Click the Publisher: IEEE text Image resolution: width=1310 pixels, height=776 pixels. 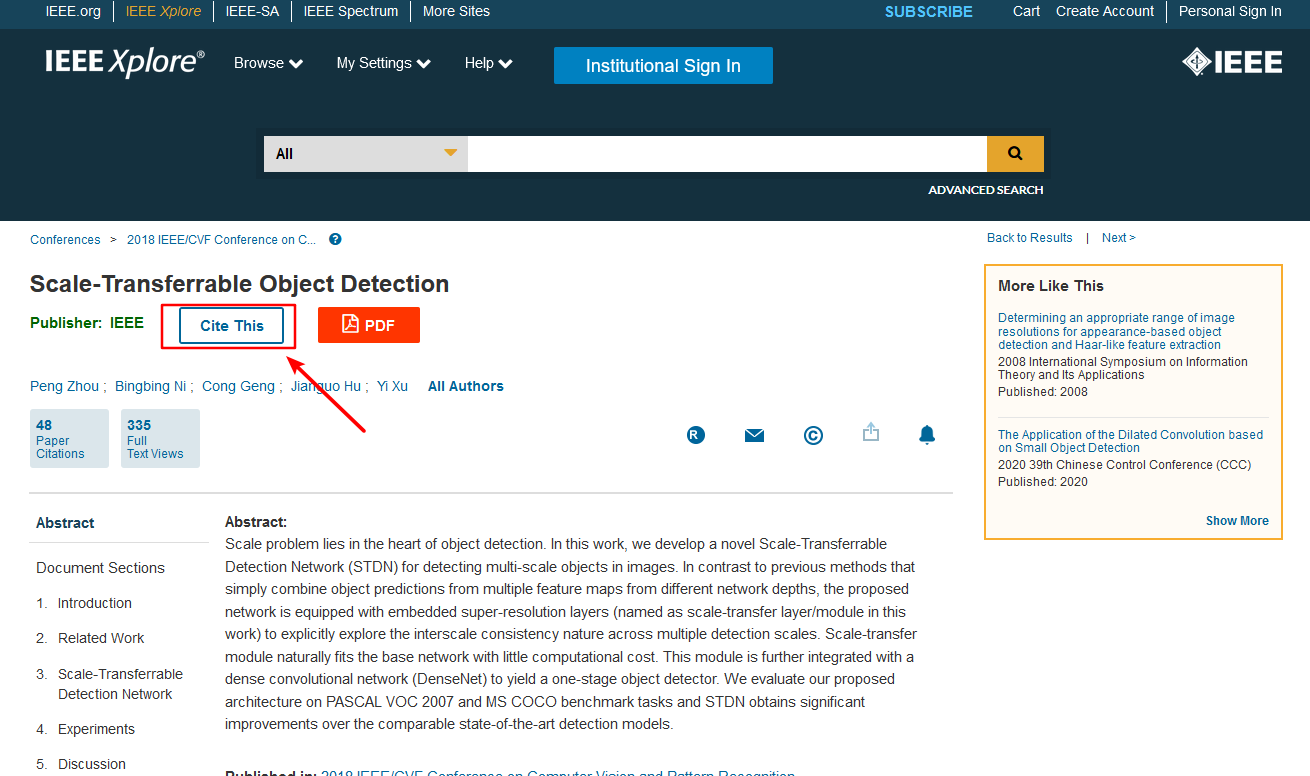tap(87, 323)
